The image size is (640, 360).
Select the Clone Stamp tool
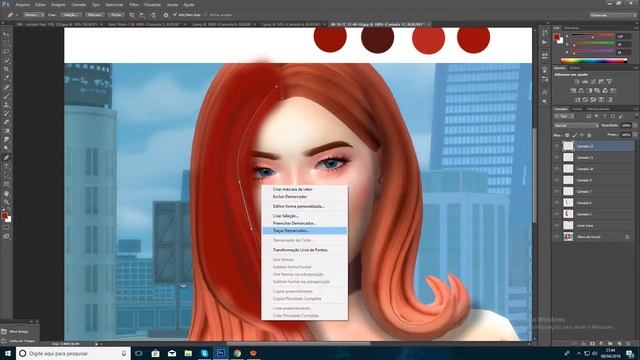pos(6,105)
